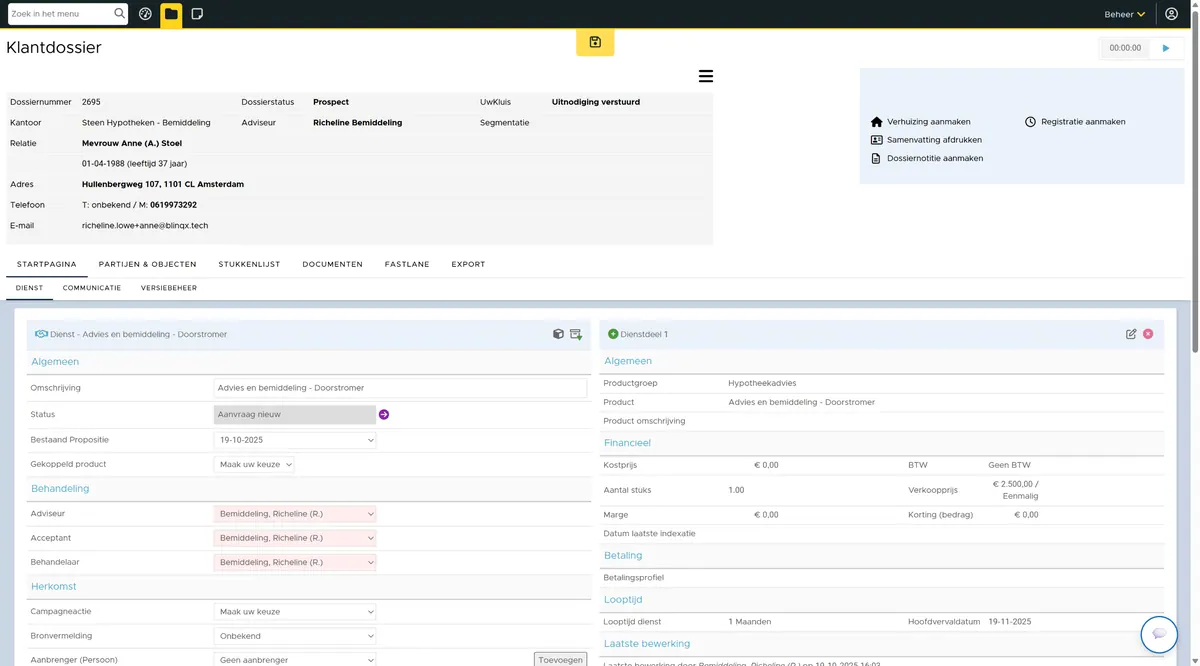The height and width of the screenshot is (666, 1200).
Task: Click the Samenvatting afdrukken link
Action: (926, 140)
